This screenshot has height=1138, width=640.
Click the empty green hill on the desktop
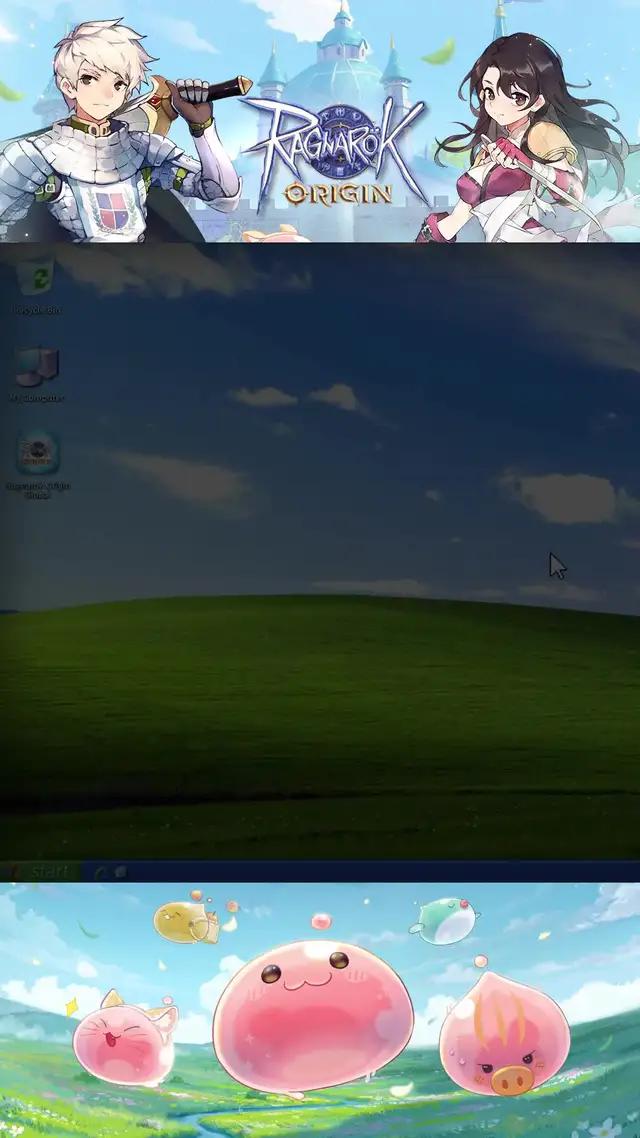click(320, 700)
